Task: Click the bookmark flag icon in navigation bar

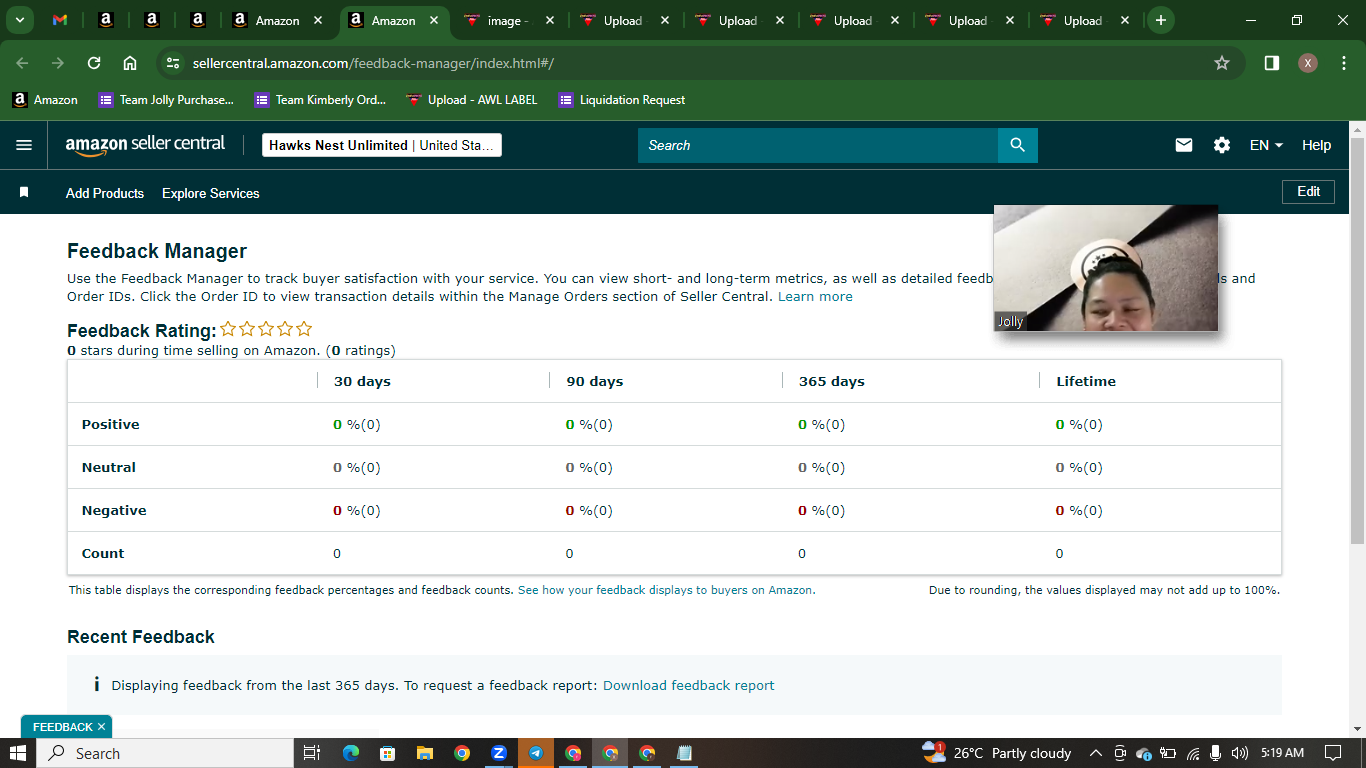Action: point(24,192)
